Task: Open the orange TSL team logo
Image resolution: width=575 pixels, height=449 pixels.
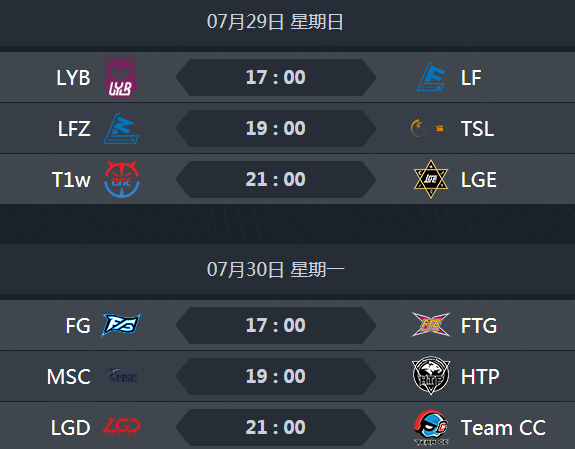Action: (431, 128)
